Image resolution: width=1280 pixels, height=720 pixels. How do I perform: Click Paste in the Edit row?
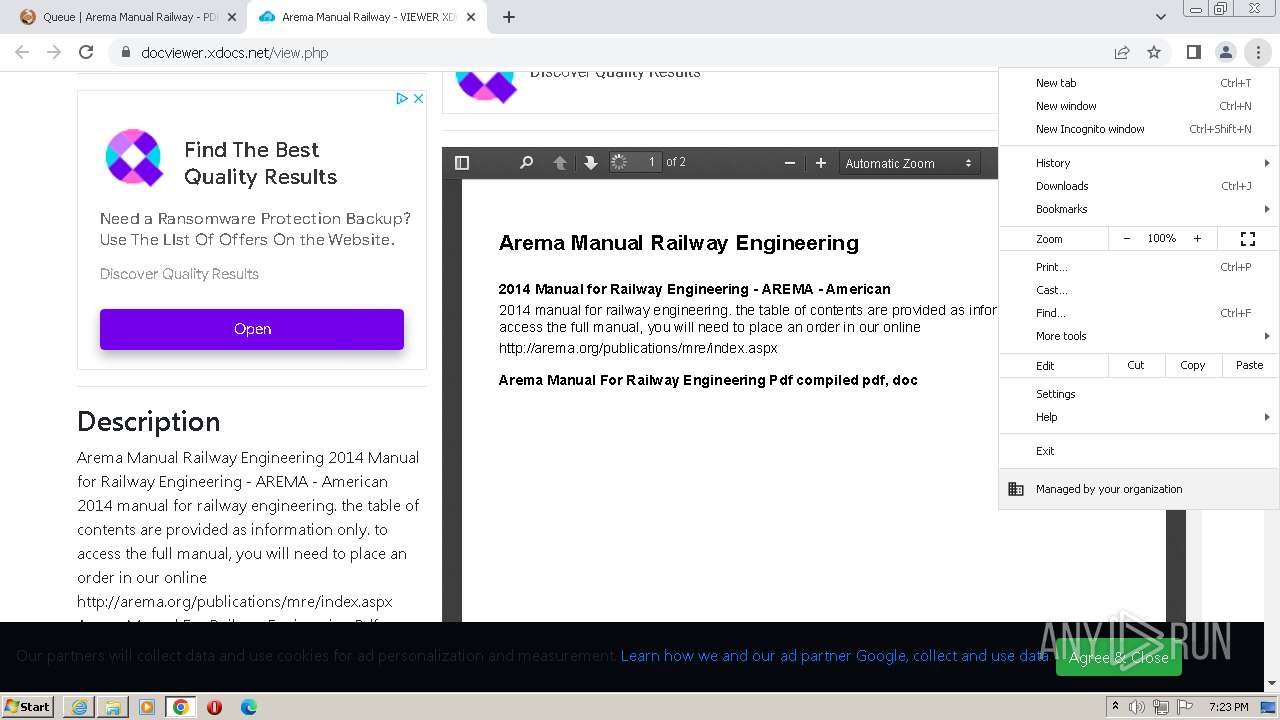1250,365
